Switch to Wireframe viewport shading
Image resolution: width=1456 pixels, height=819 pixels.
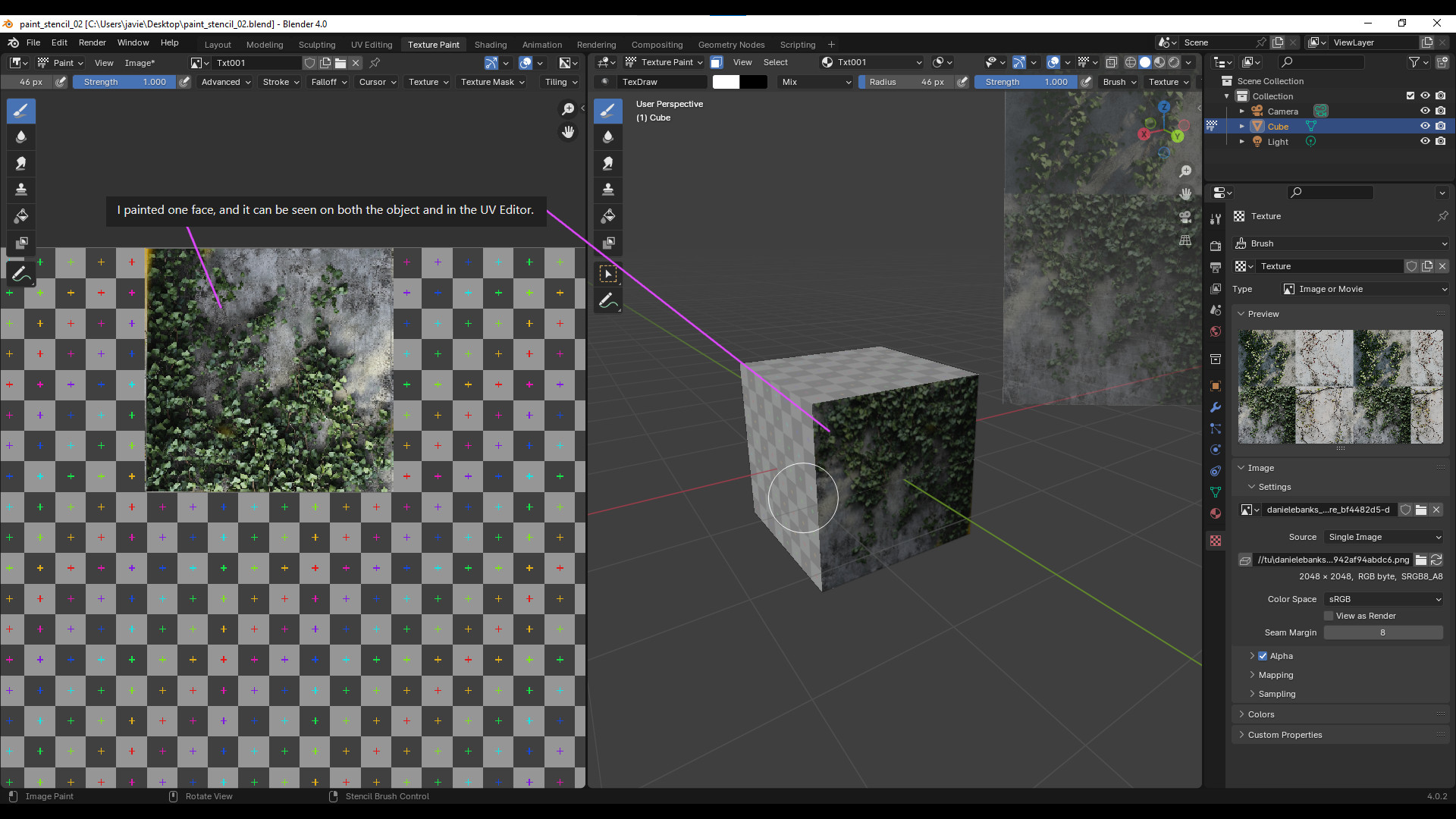1131,62
